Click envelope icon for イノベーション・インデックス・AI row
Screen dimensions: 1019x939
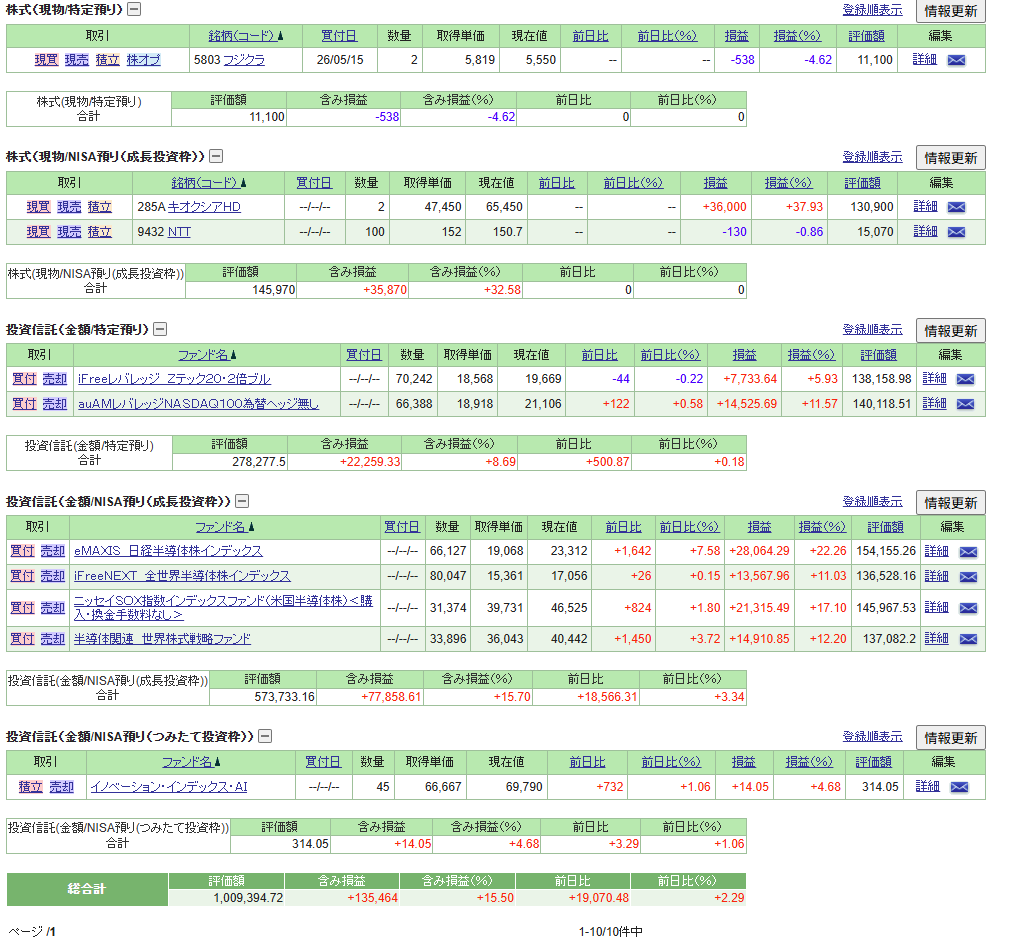959,788
